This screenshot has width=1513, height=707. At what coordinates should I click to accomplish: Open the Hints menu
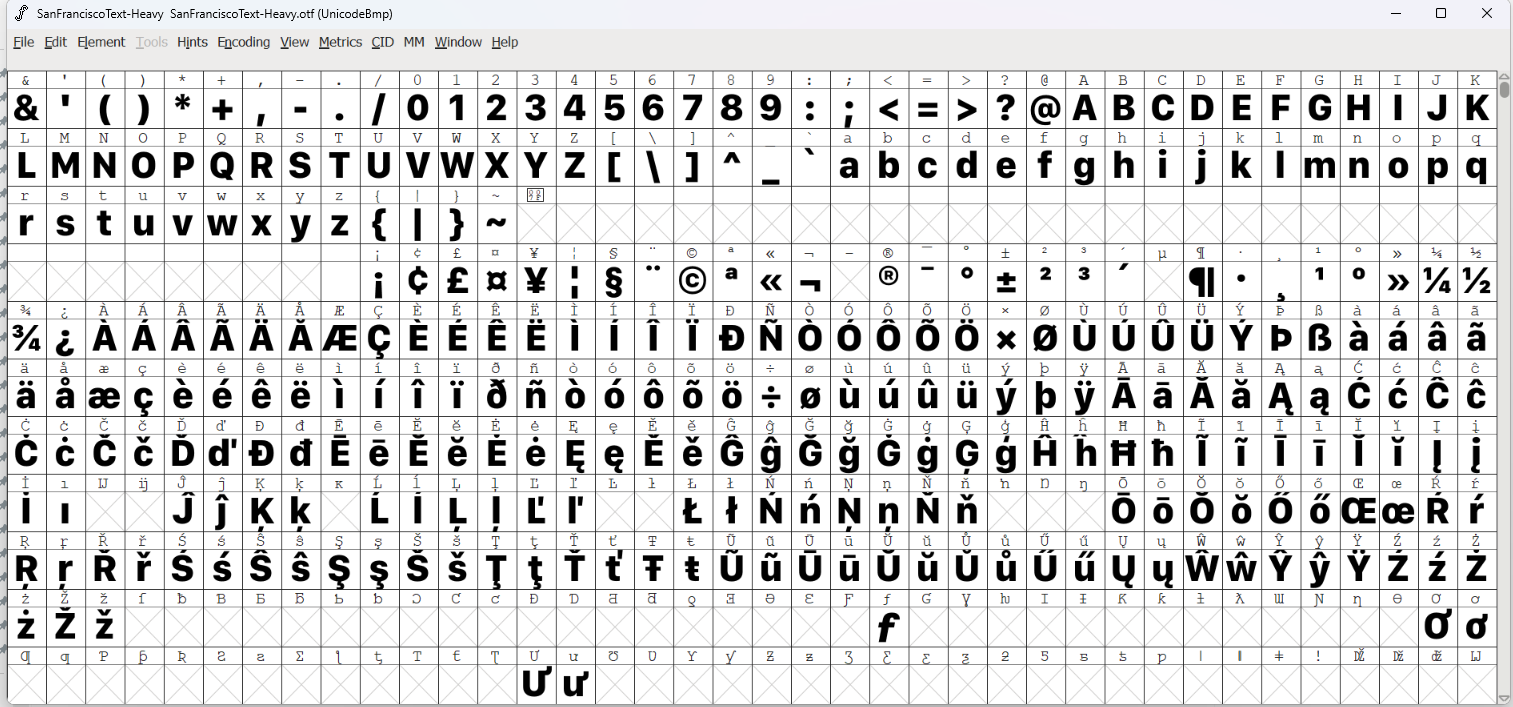[192, 42]
